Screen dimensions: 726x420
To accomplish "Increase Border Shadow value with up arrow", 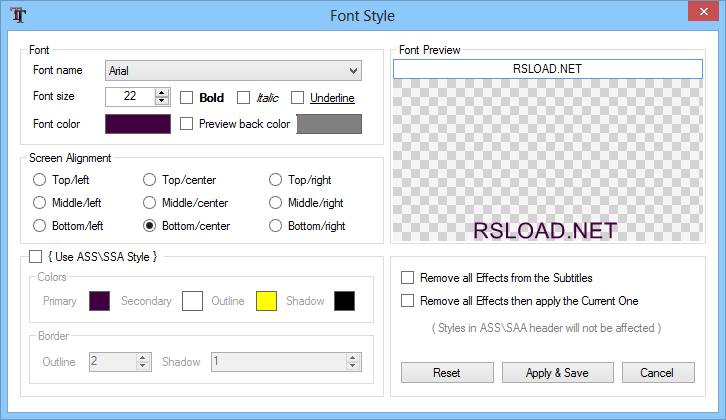I will [353, 358].
